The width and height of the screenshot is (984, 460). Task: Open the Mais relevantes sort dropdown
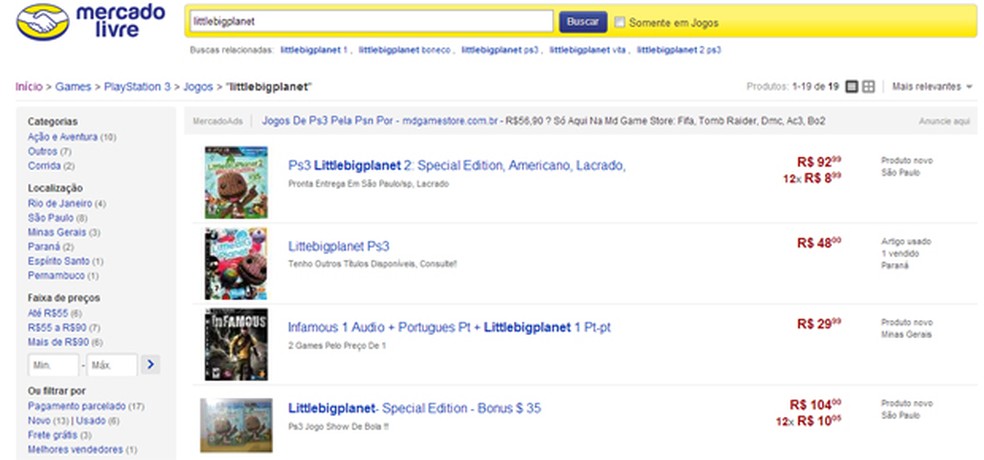[932, 87]
